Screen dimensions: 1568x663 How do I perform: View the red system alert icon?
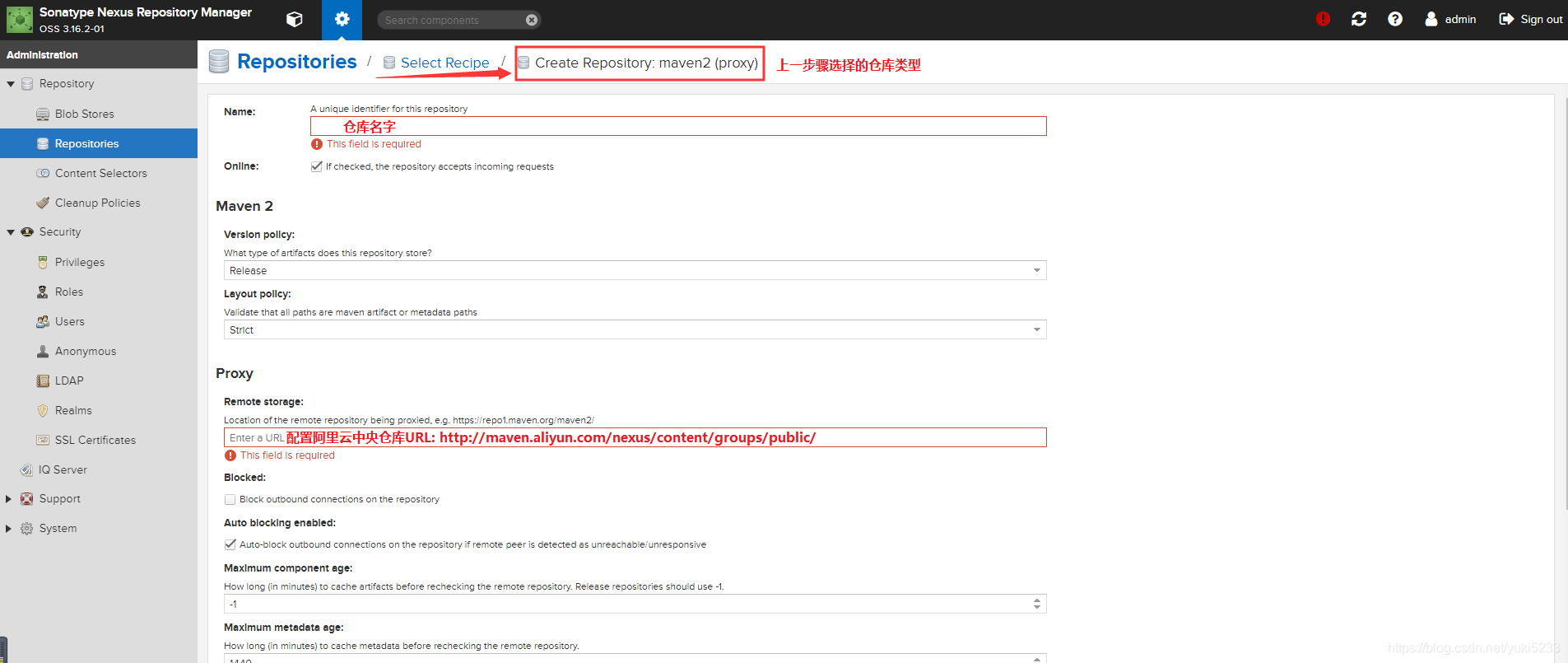tap(1323, 19)
